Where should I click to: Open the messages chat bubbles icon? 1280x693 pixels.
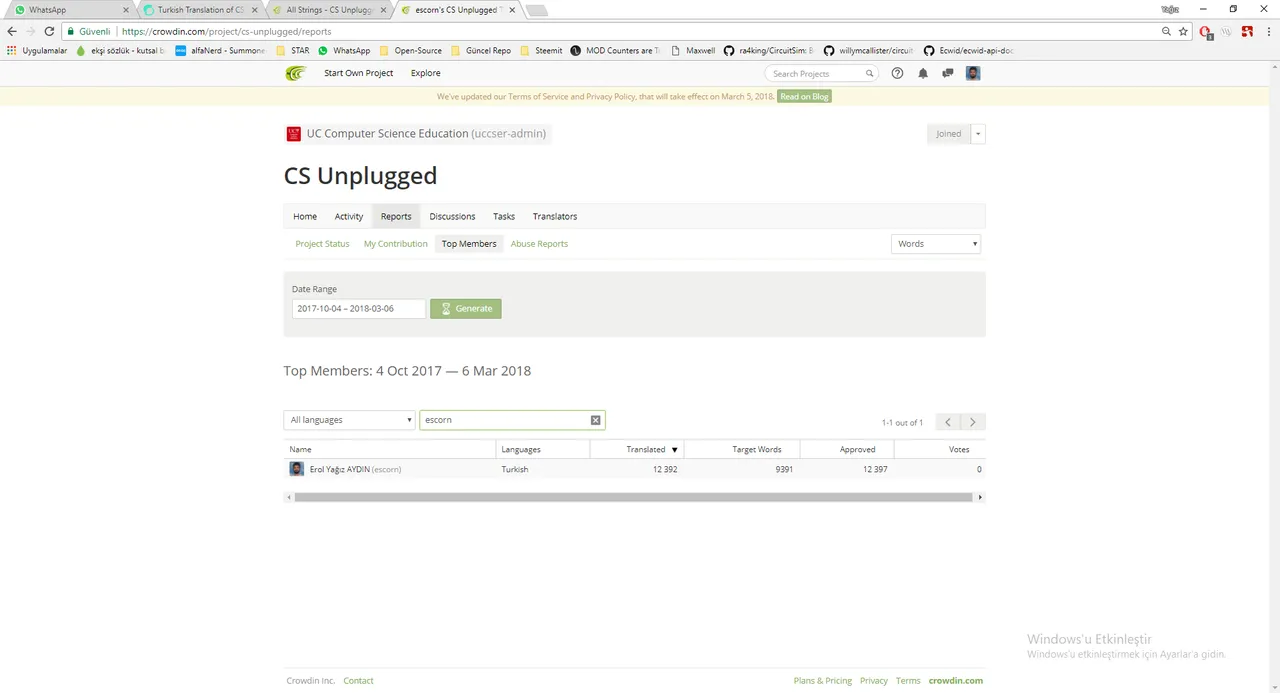tap(948, 73)
